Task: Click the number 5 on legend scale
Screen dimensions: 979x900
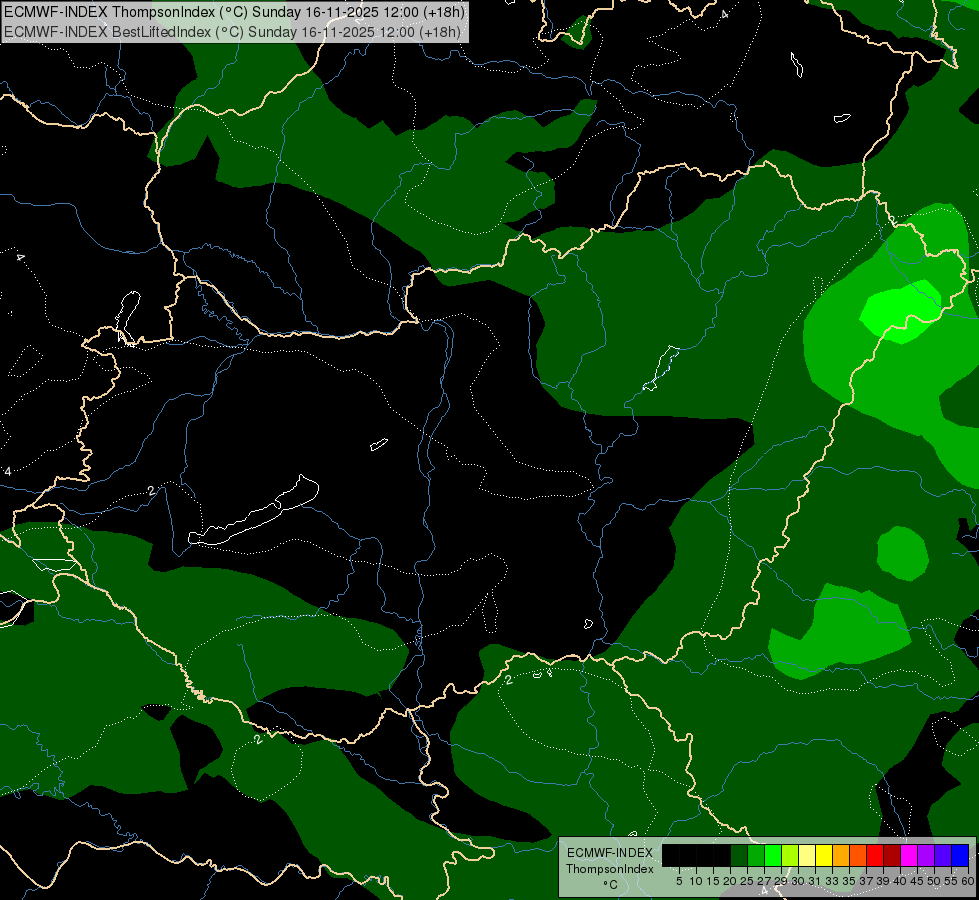Action: pyautogui.click(x=679, y=881)
